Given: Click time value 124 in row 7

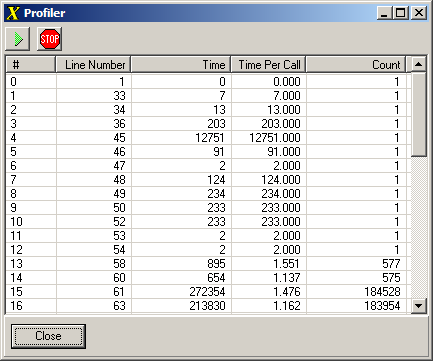Looking at the screenshot, I should (x=216, y=180).
